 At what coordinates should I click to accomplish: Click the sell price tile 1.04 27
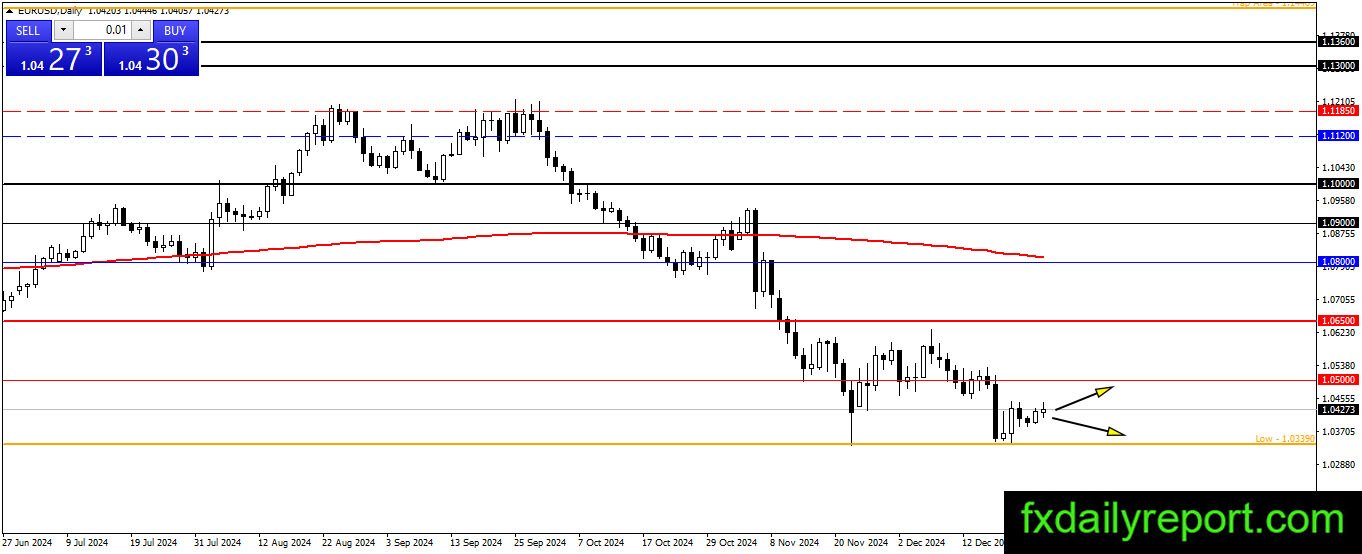point(53,58)
